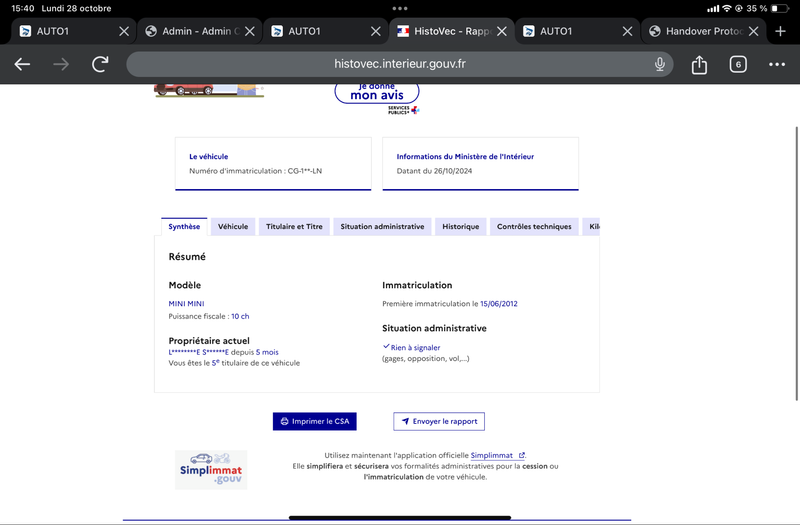Click the Datant du 26/10/2024 text
This screenshot has width=800, height=525.
(434, 171)
